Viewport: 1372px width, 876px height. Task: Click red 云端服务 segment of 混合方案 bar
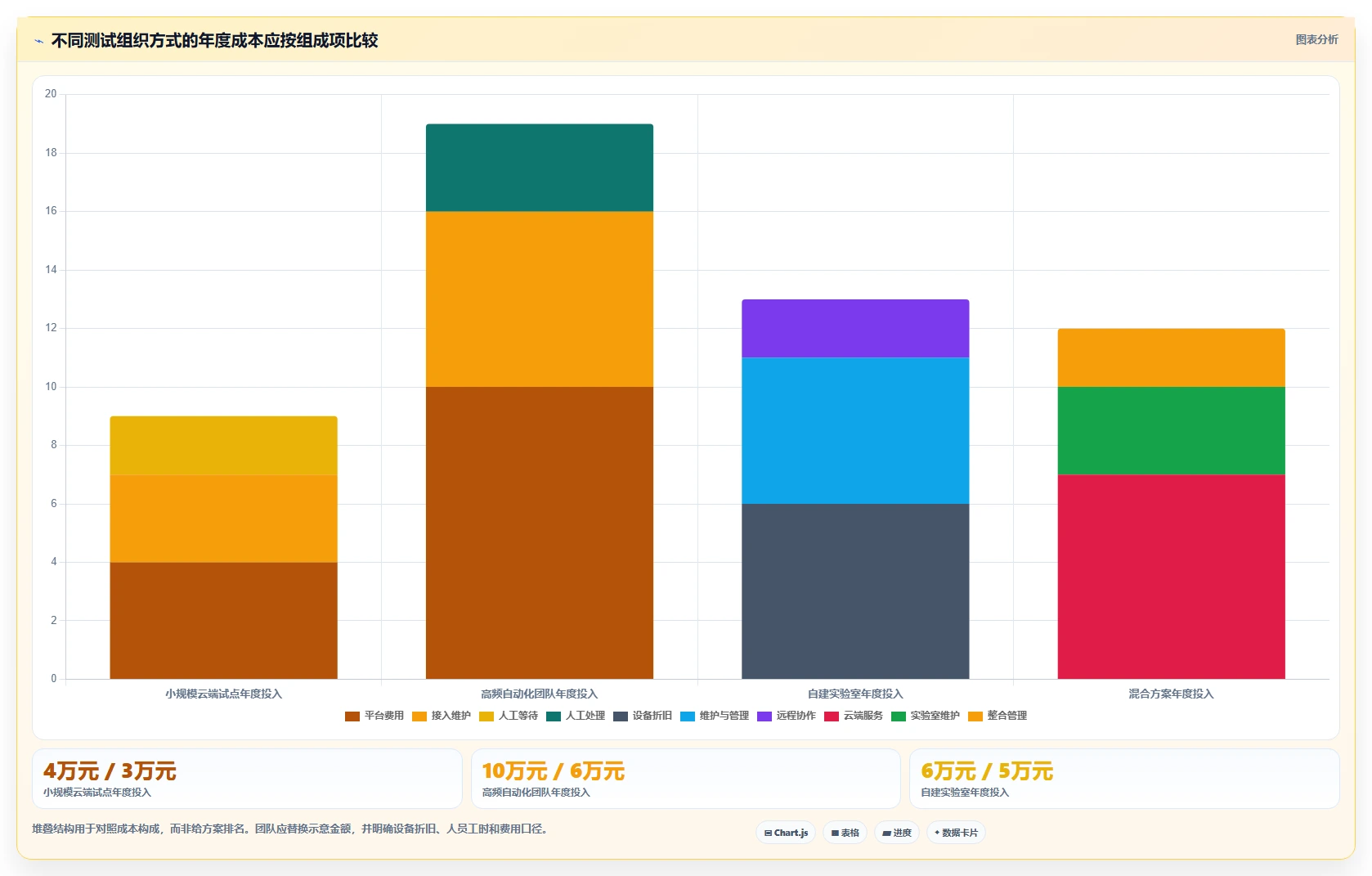pyautogui.click(x=1171, y=577)
